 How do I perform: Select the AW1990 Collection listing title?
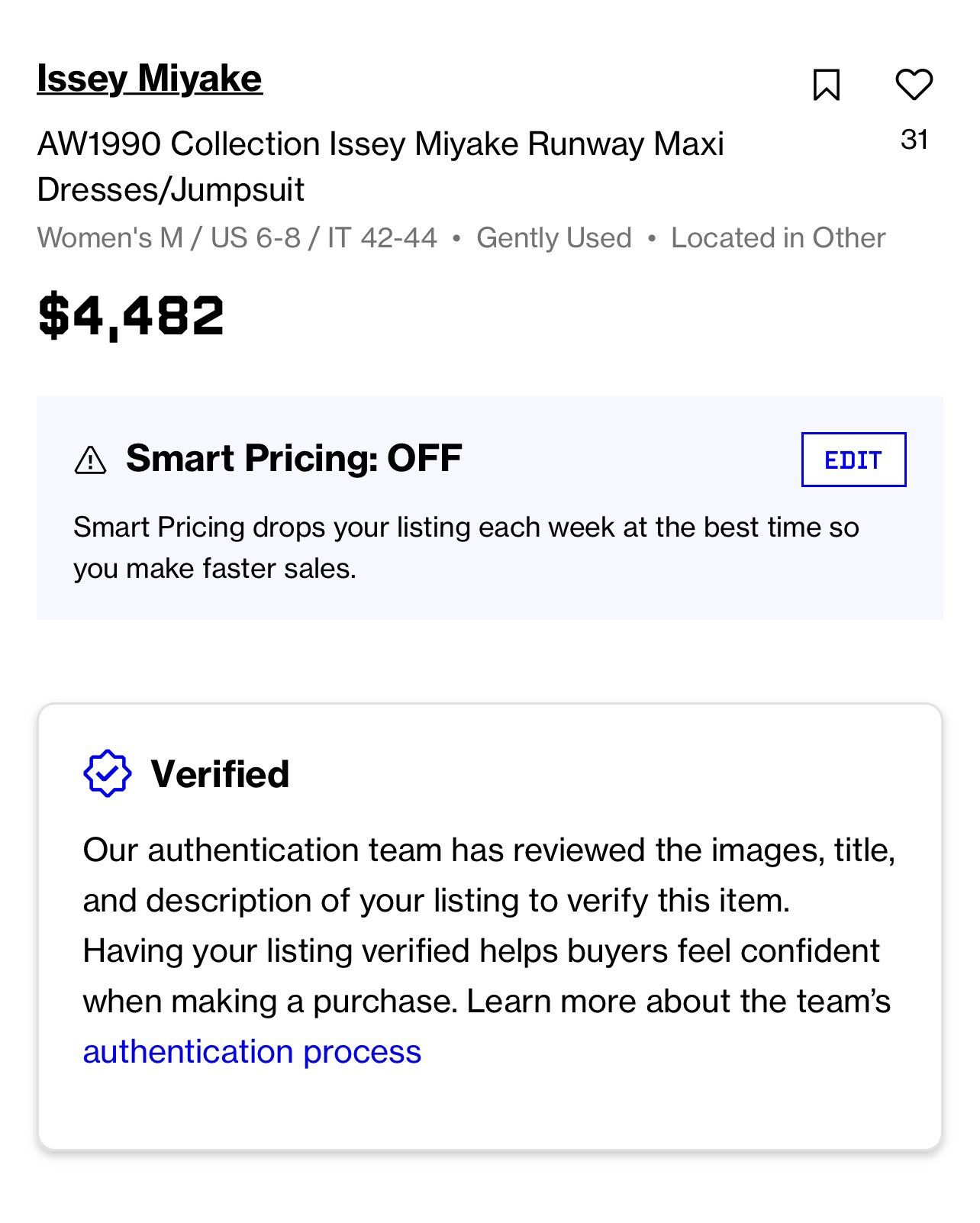pos(380,166)
